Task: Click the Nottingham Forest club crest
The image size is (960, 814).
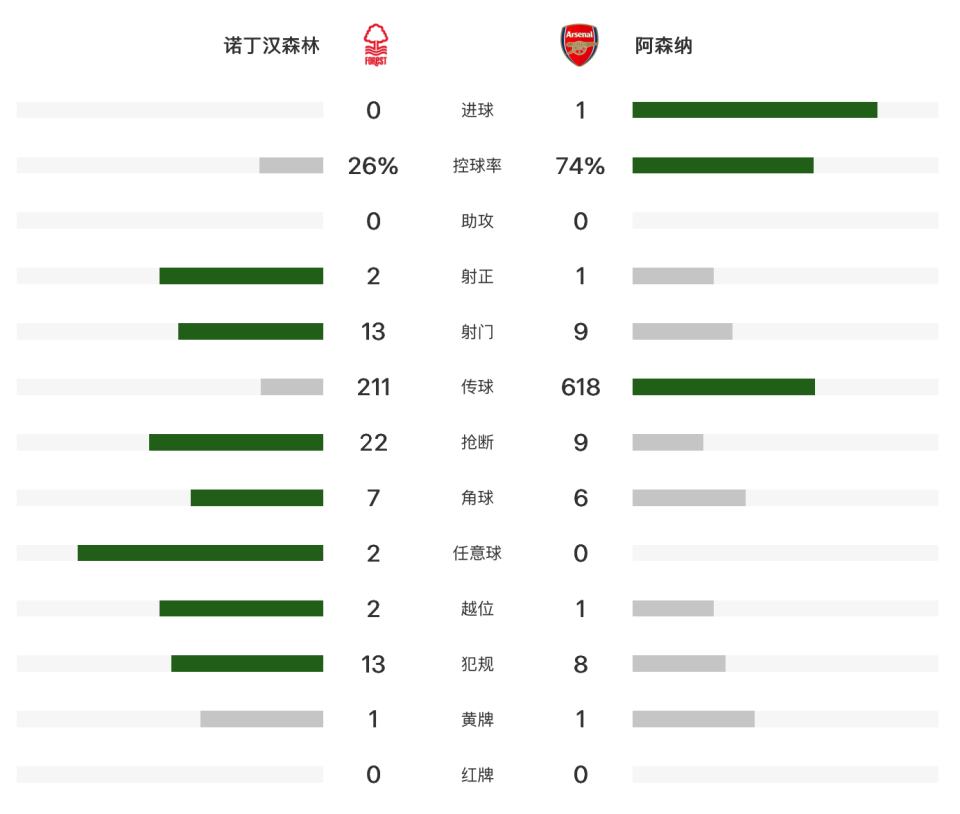Action: (x=375, y=45)
